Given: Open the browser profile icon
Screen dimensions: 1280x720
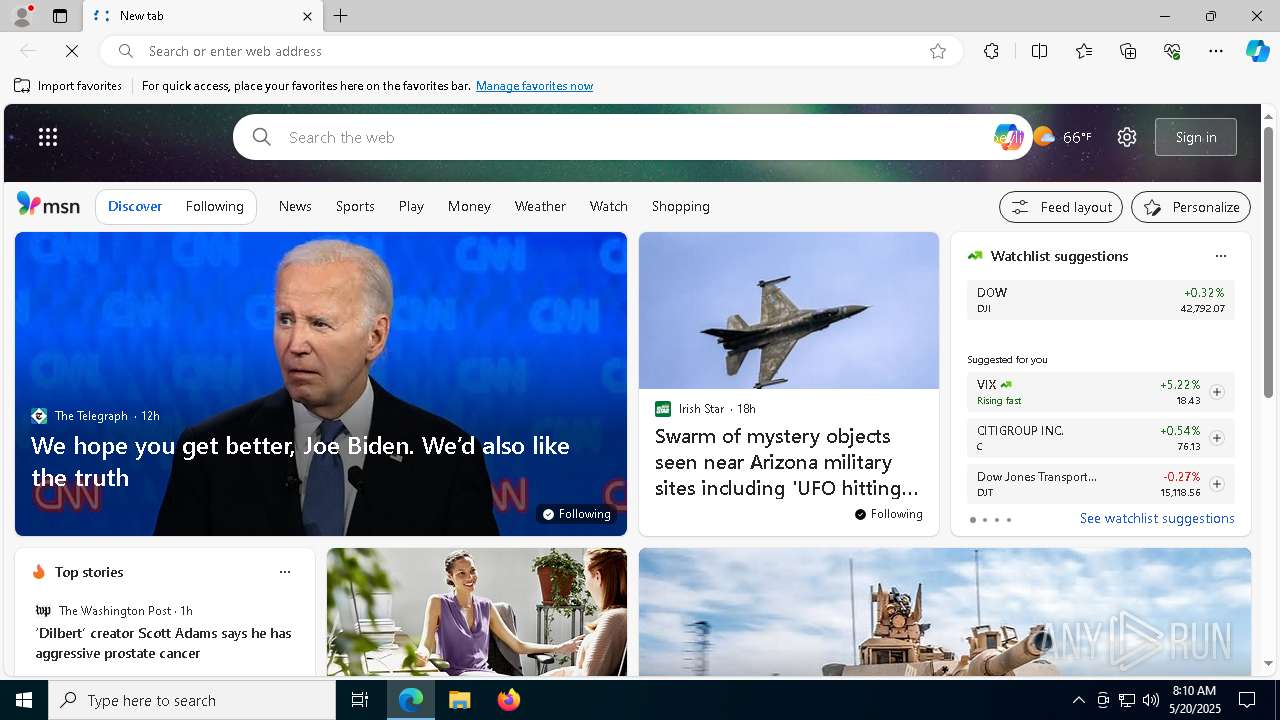Looking at the screenshot, I should (x=21, y=16).
